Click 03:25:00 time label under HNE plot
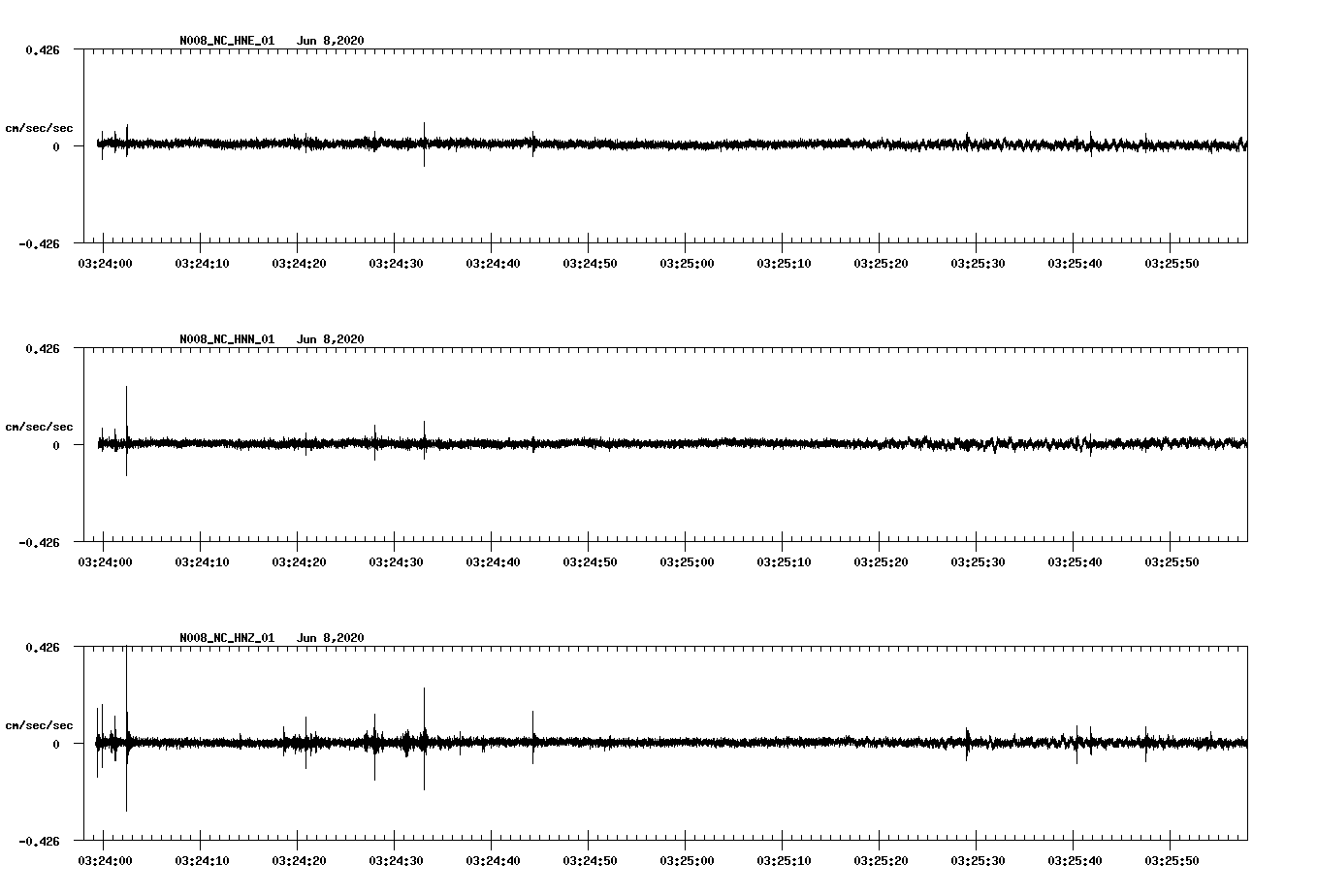Viewport: 1317px width, 896px height. tap(686, 264)
